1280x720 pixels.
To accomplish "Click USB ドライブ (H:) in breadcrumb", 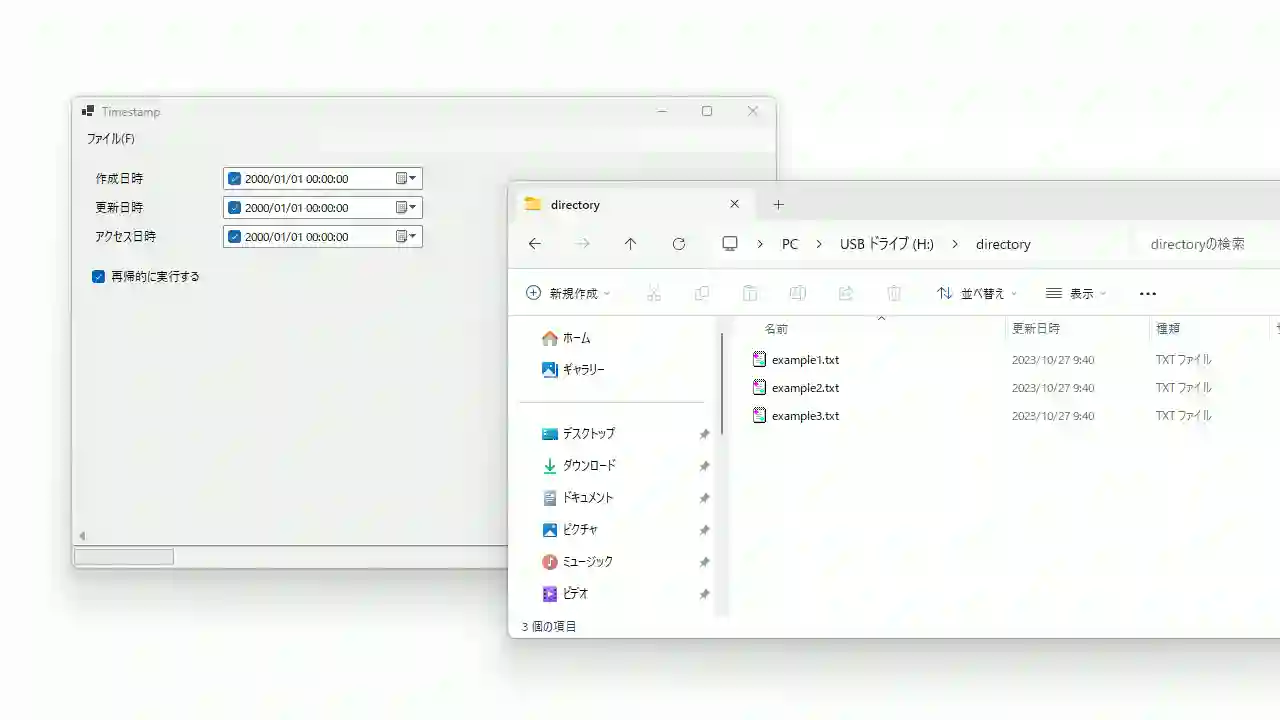I will coord(886,244).
